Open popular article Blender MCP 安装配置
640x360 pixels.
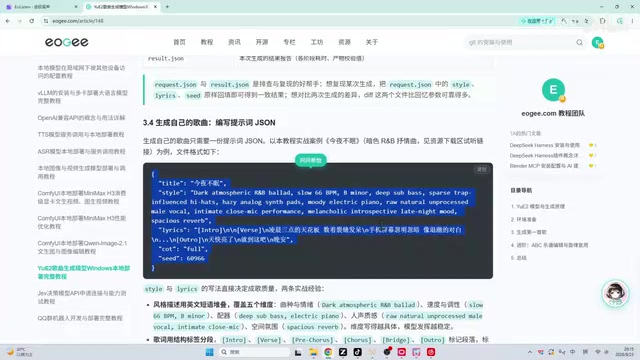[x=544, y=166]
